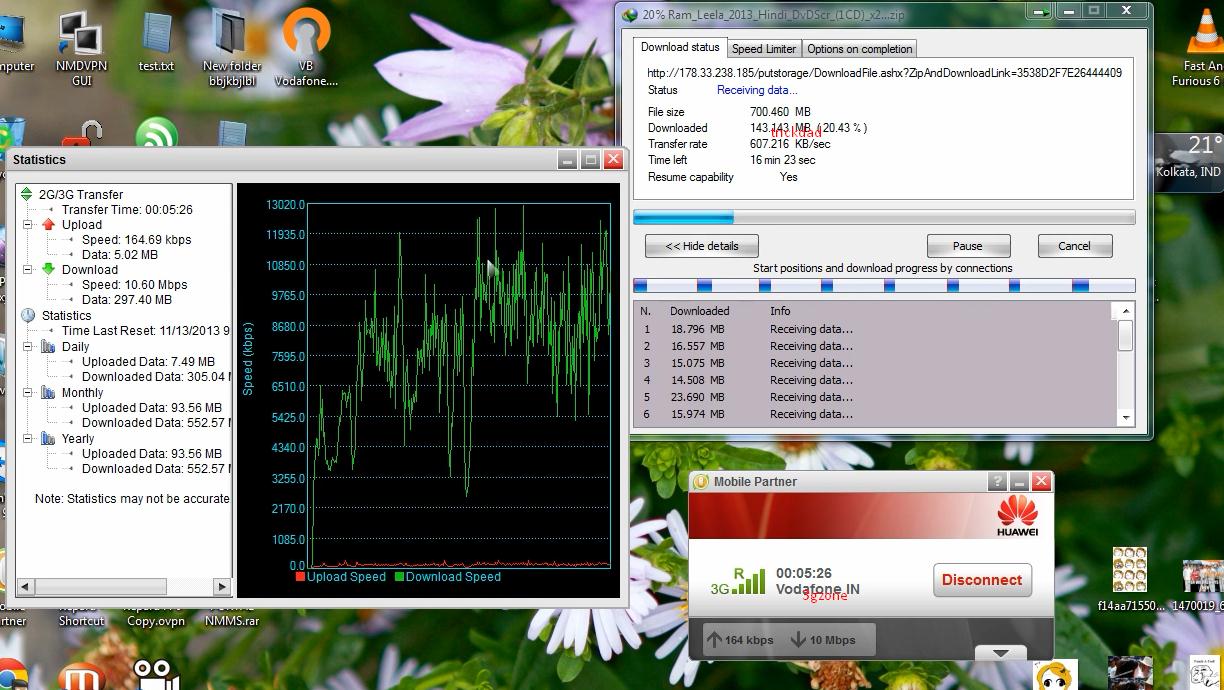Image resolution: width=1224 pixels, height=690 pixels.
Task: Click Daily Uploaded Data 7.49 MB entry
Action: pyautogui.click(x=148, y=362)
